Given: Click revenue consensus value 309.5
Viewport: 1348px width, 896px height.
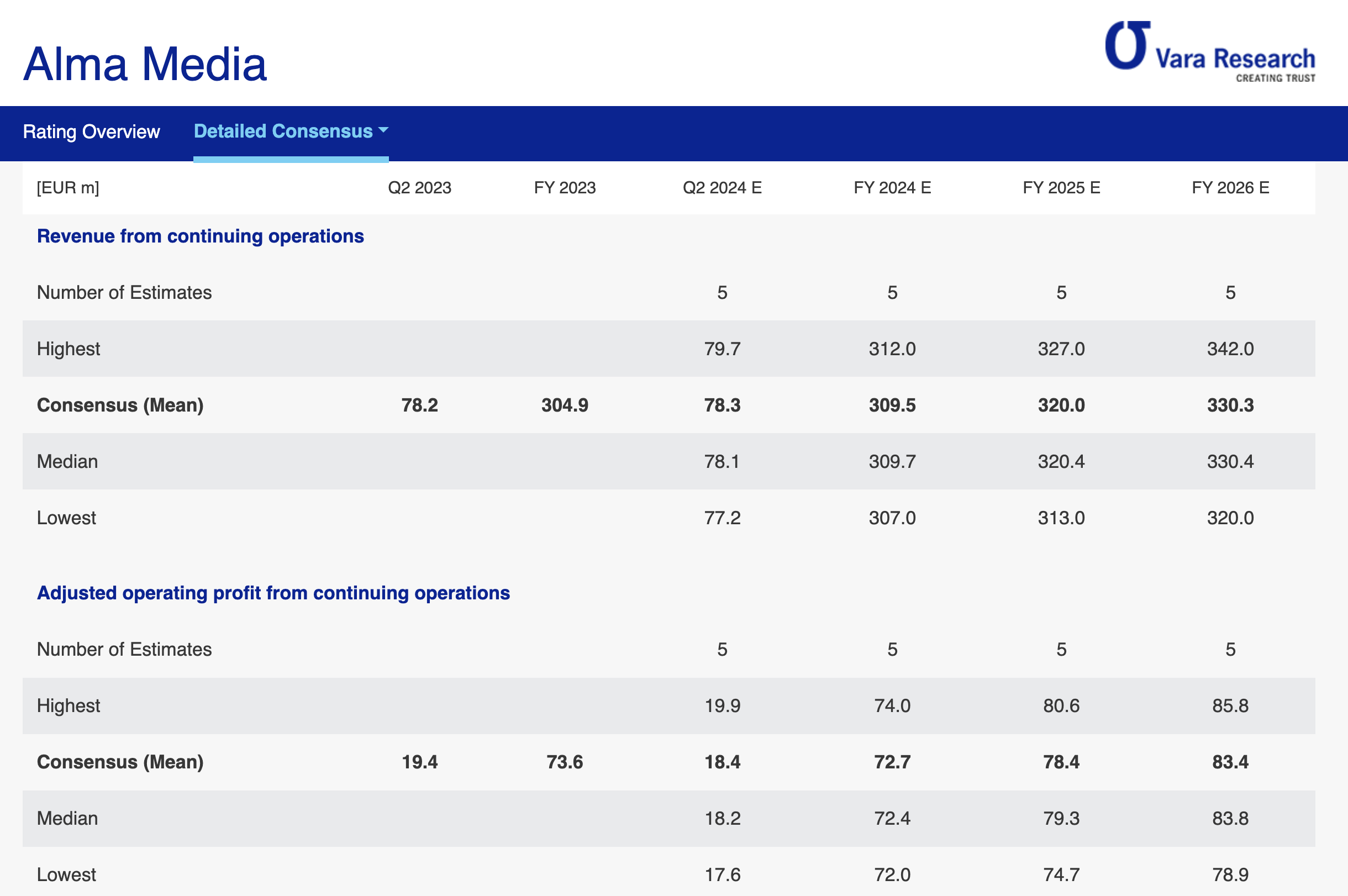Looking at the screenshot, I should tap(892, 405).
